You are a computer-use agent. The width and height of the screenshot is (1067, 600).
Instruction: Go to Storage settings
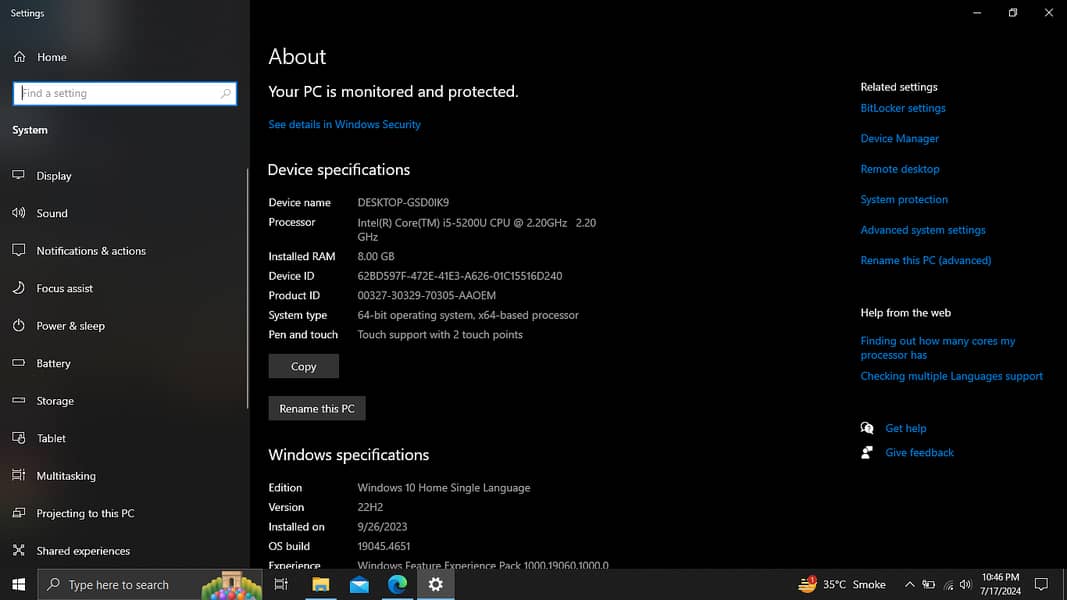[55, 401]
